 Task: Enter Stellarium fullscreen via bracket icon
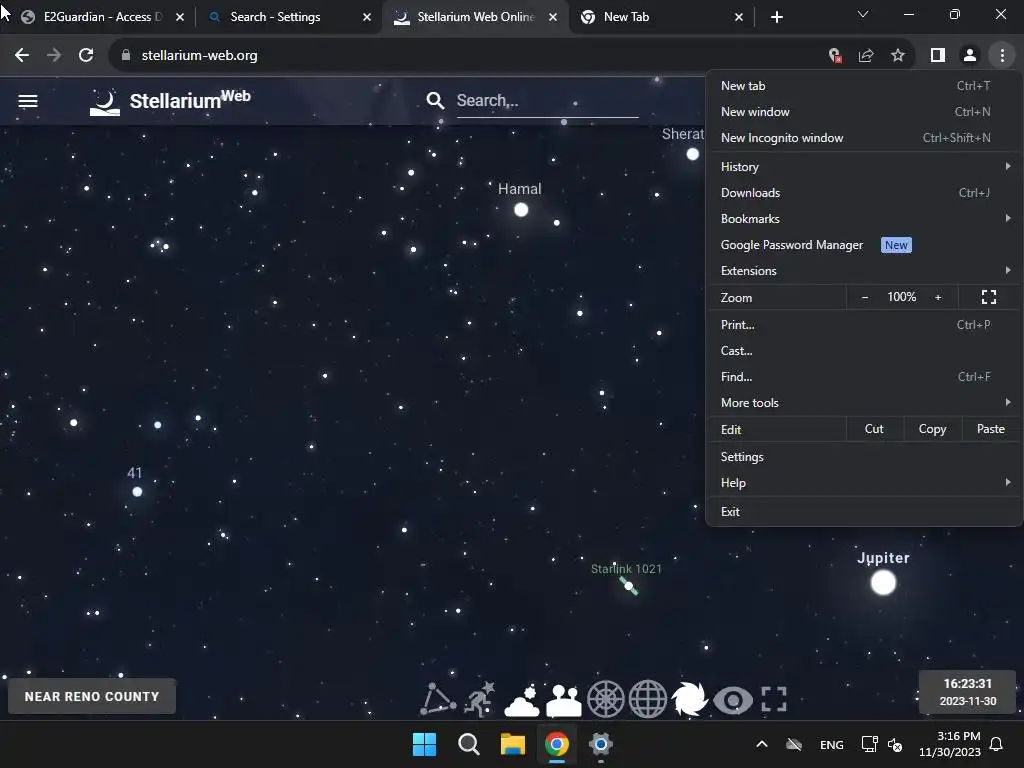774,699
